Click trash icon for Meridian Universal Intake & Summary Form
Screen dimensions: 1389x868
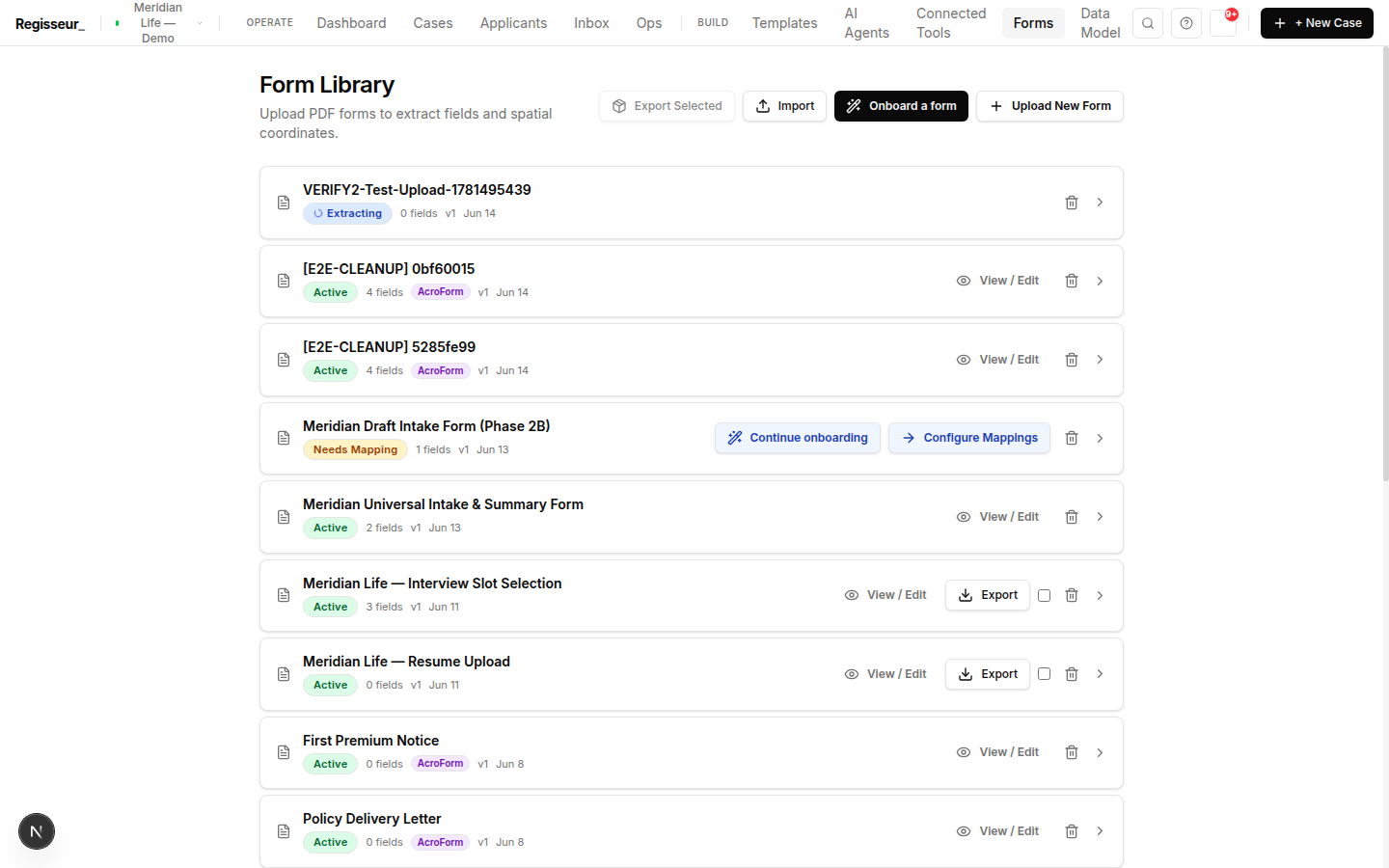point(1071,517)
